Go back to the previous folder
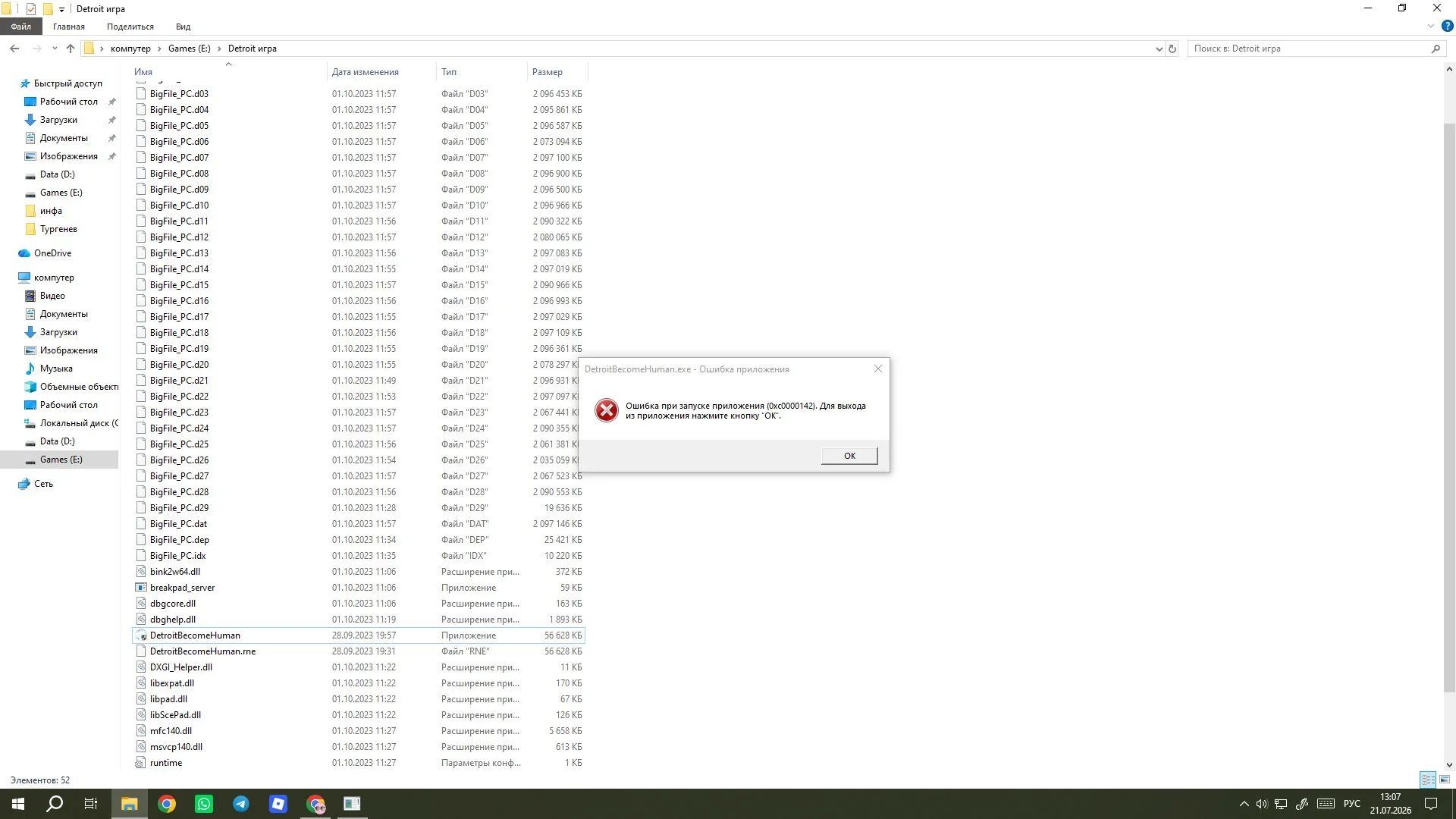 tap(14, 49)
